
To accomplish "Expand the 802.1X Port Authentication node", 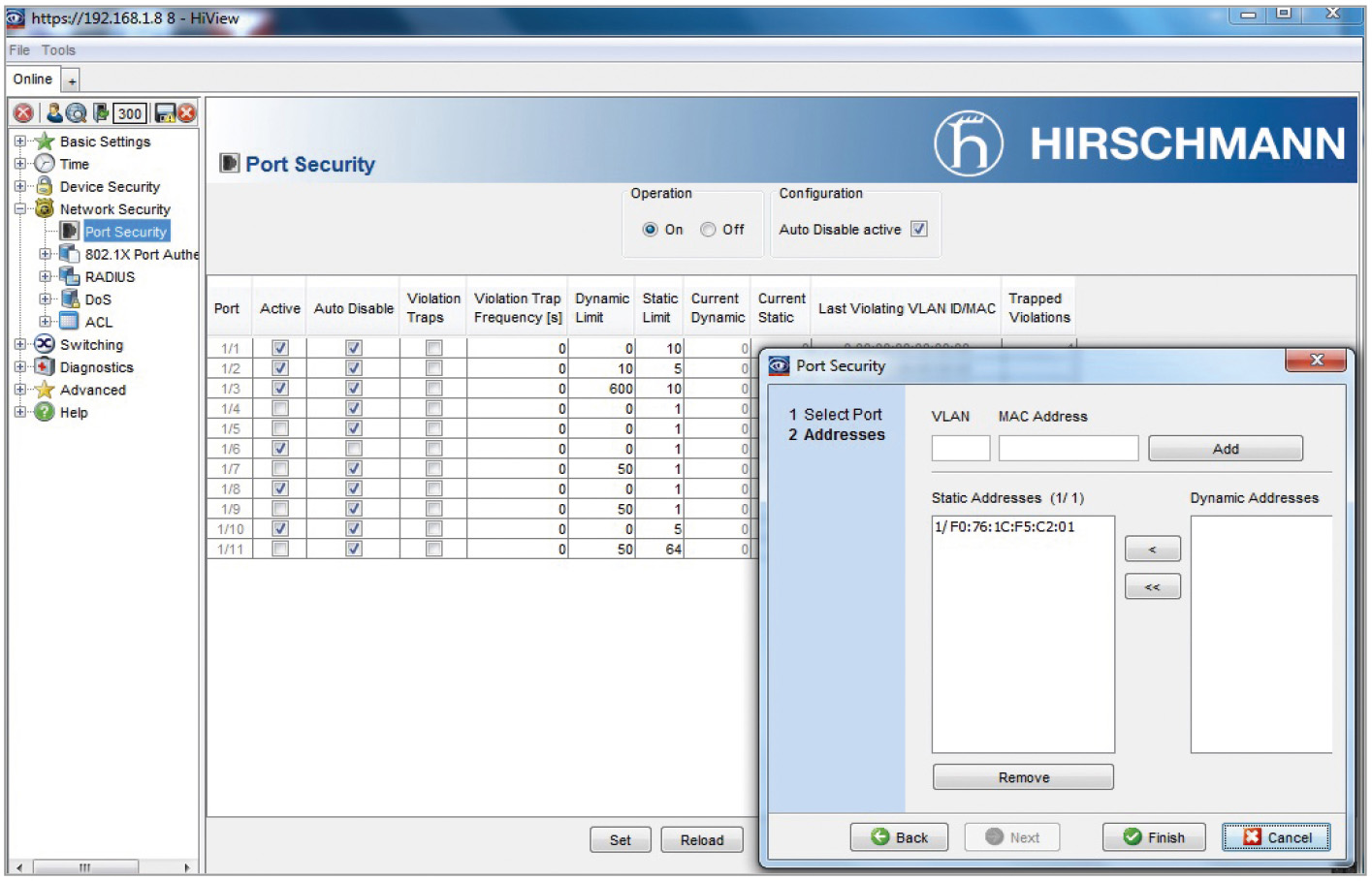I will (45, 254).
